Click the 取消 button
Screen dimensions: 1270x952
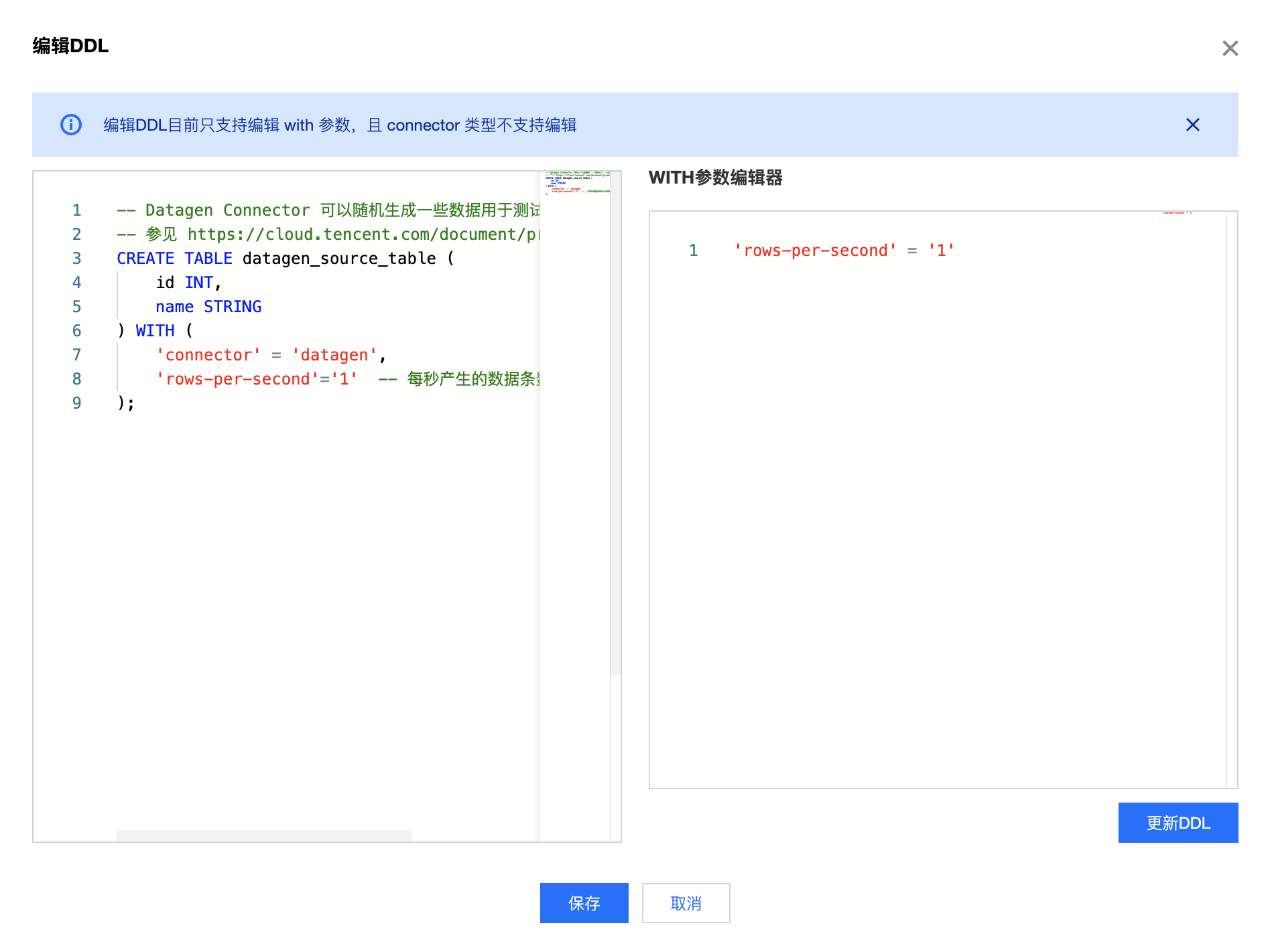pyautogui.click(x=686, y=903)
